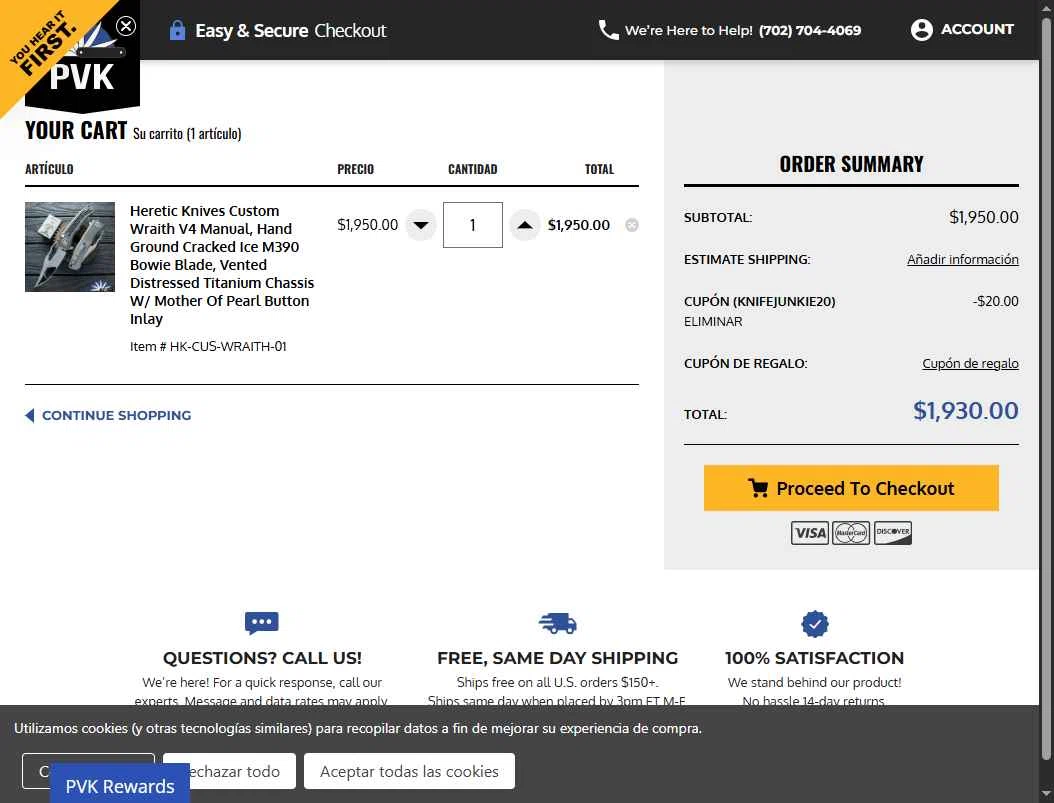The height and width of the screenshot is (803, 1054).
Task: Open the Account user icon
Action: [x=922, y=30]
